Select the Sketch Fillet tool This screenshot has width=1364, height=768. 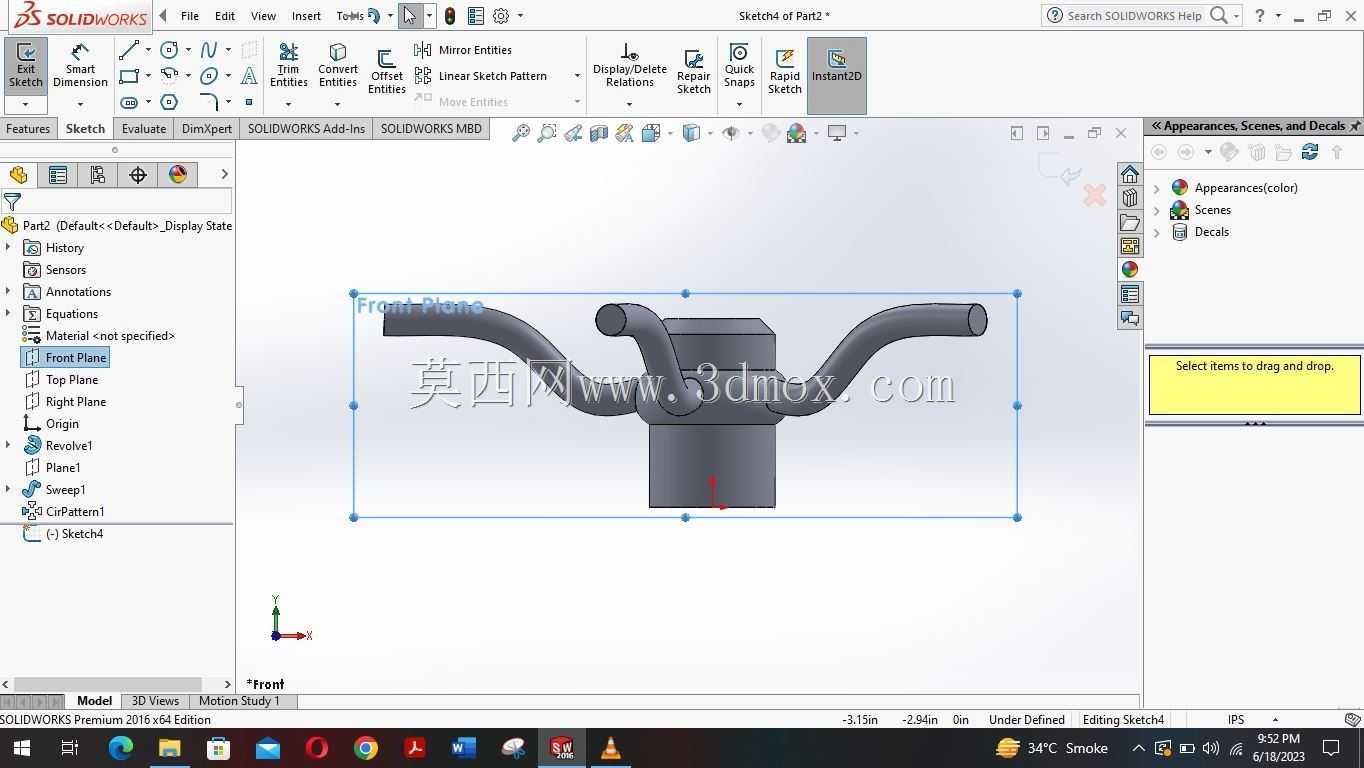209,102
